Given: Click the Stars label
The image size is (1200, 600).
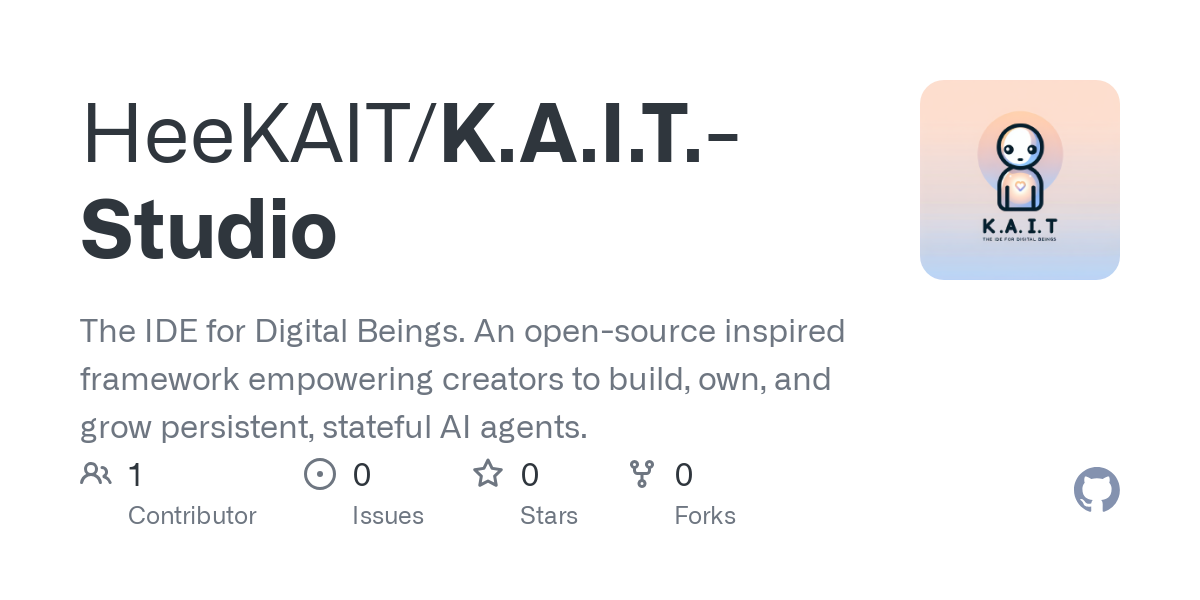Looking at the screenshot, I should [x=549, y=516].
